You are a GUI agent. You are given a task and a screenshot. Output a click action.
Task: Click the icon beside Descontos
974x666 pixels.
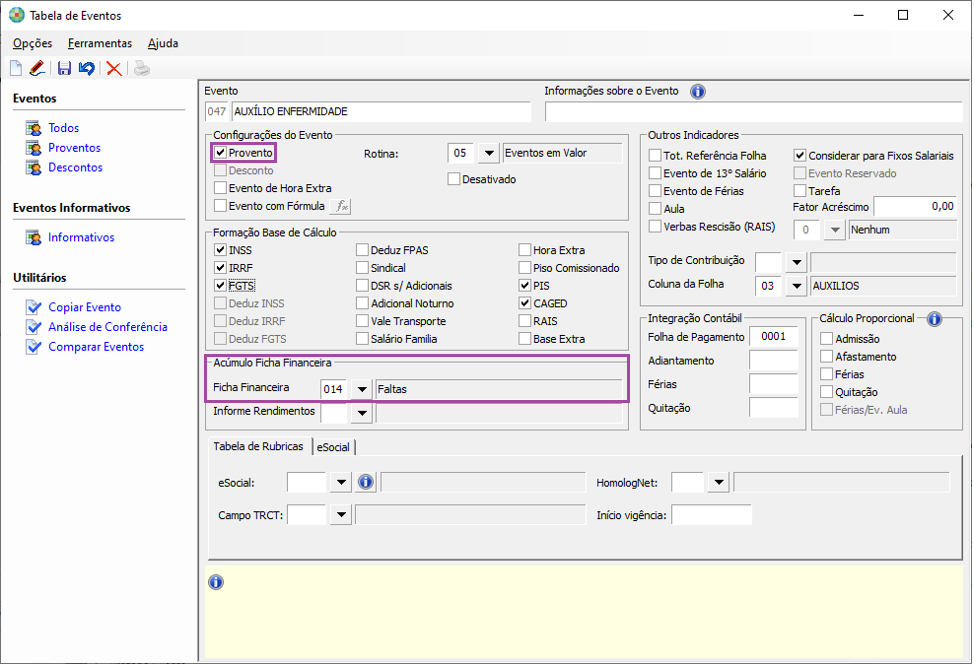[34, 168]
